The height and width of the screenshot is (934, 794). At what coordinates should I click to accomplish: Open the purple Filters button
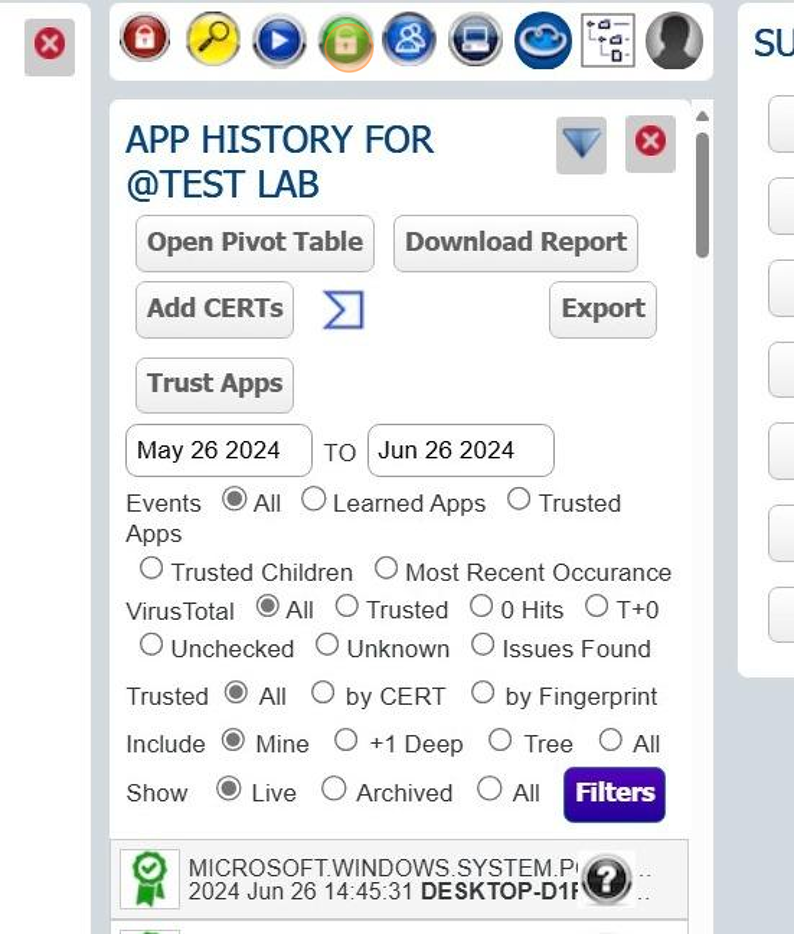pos(614,794)
